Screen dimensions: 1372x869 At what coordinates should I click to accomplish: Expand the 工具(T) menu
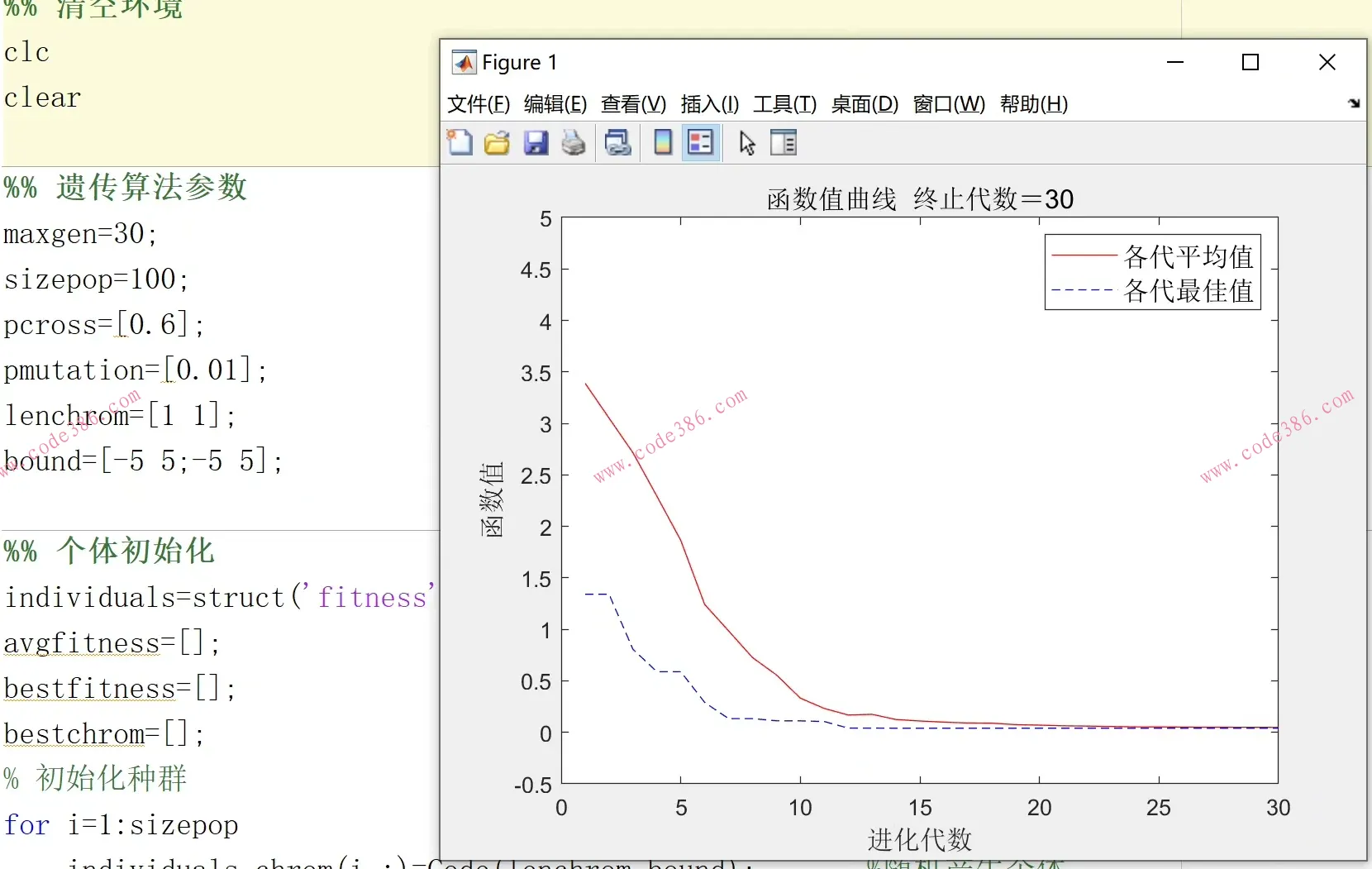[784, 104]
